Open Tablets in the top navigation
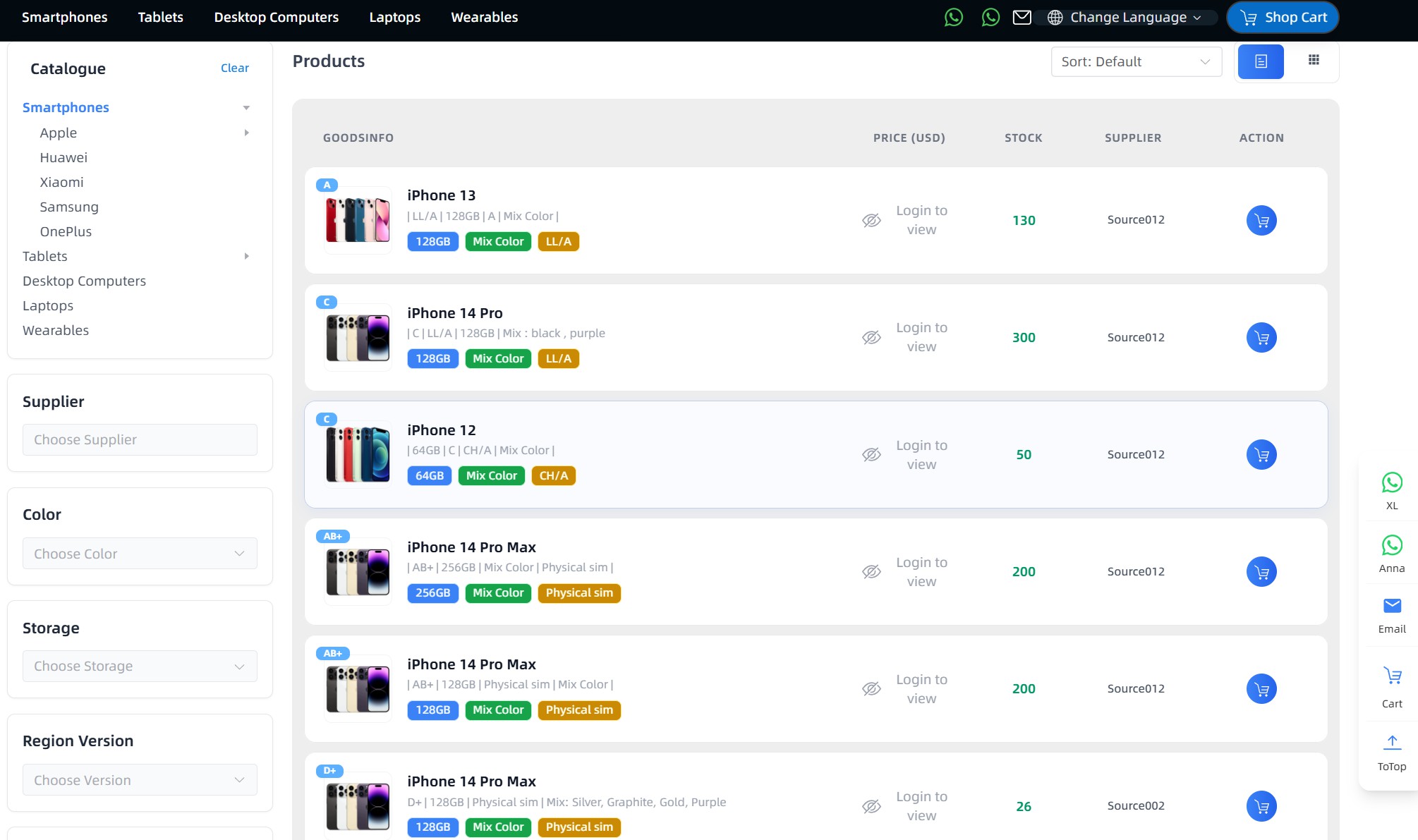Image resolution: width=1418 pixels, height=840 pixels. pos(161,17)
